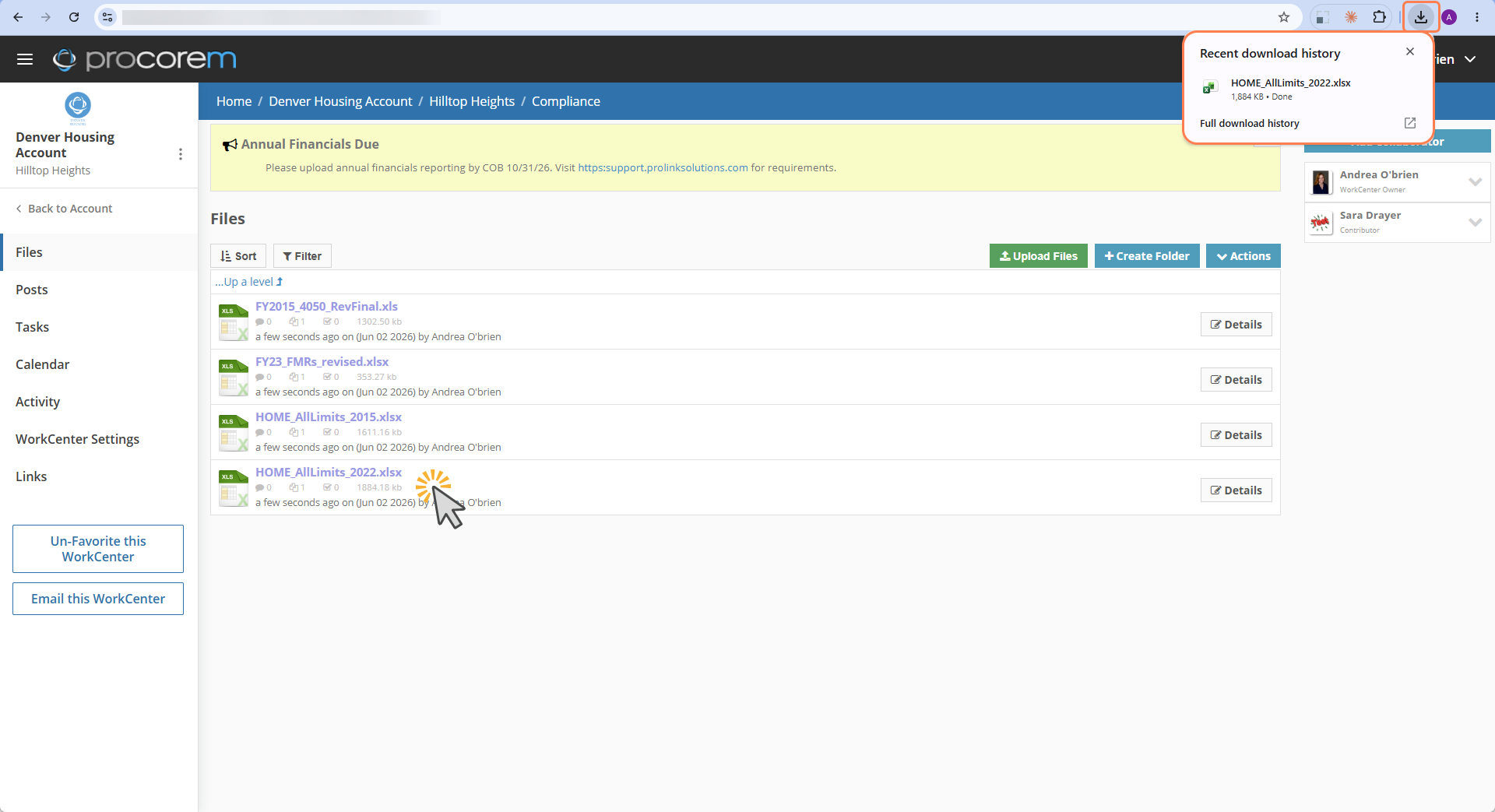
Task: Open Denver Housing Account kebab menu
Action: point(181,154)
